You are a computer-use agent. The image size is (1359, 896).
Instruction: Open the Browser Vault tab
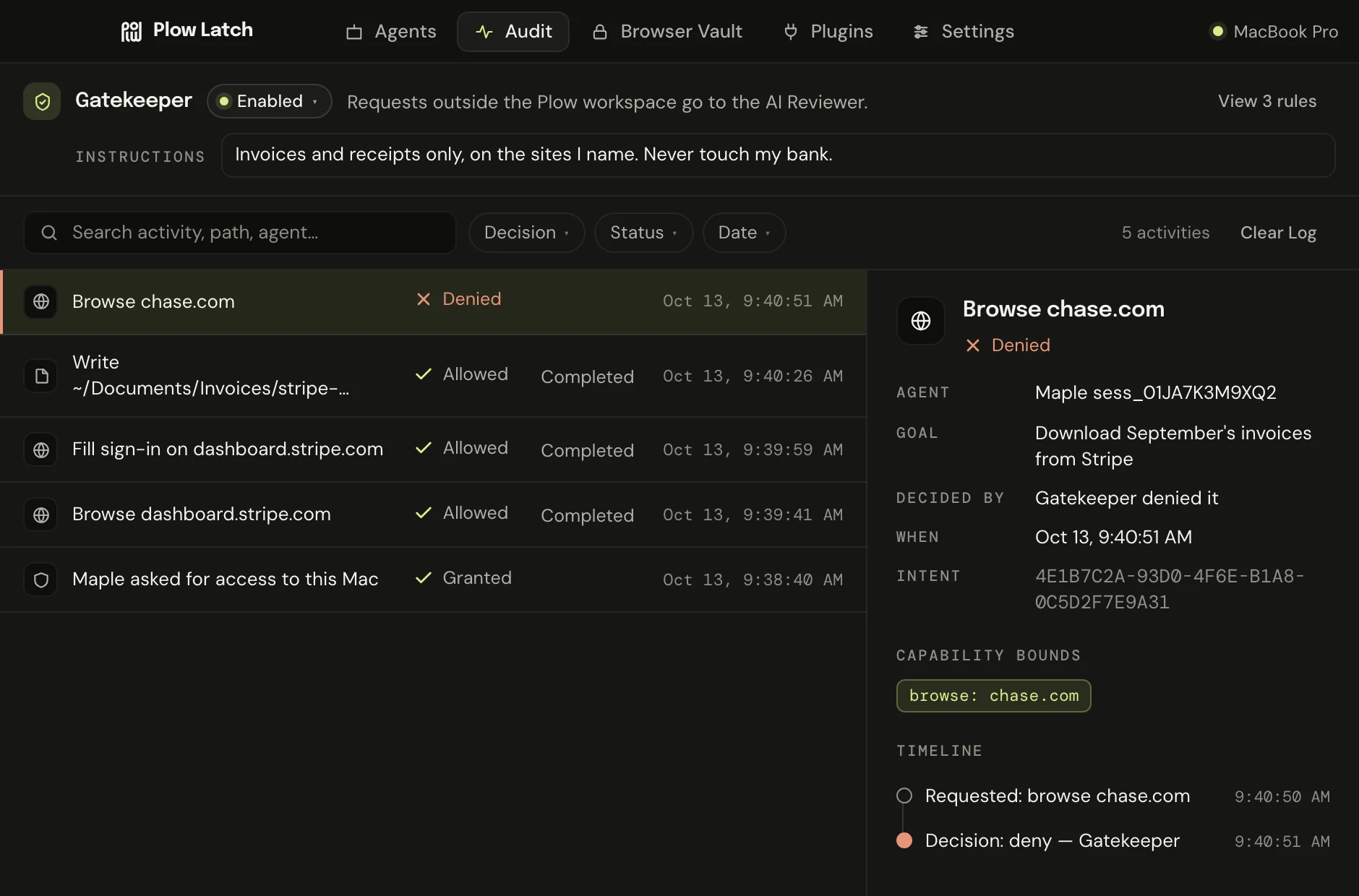click(x=667, y=32)
